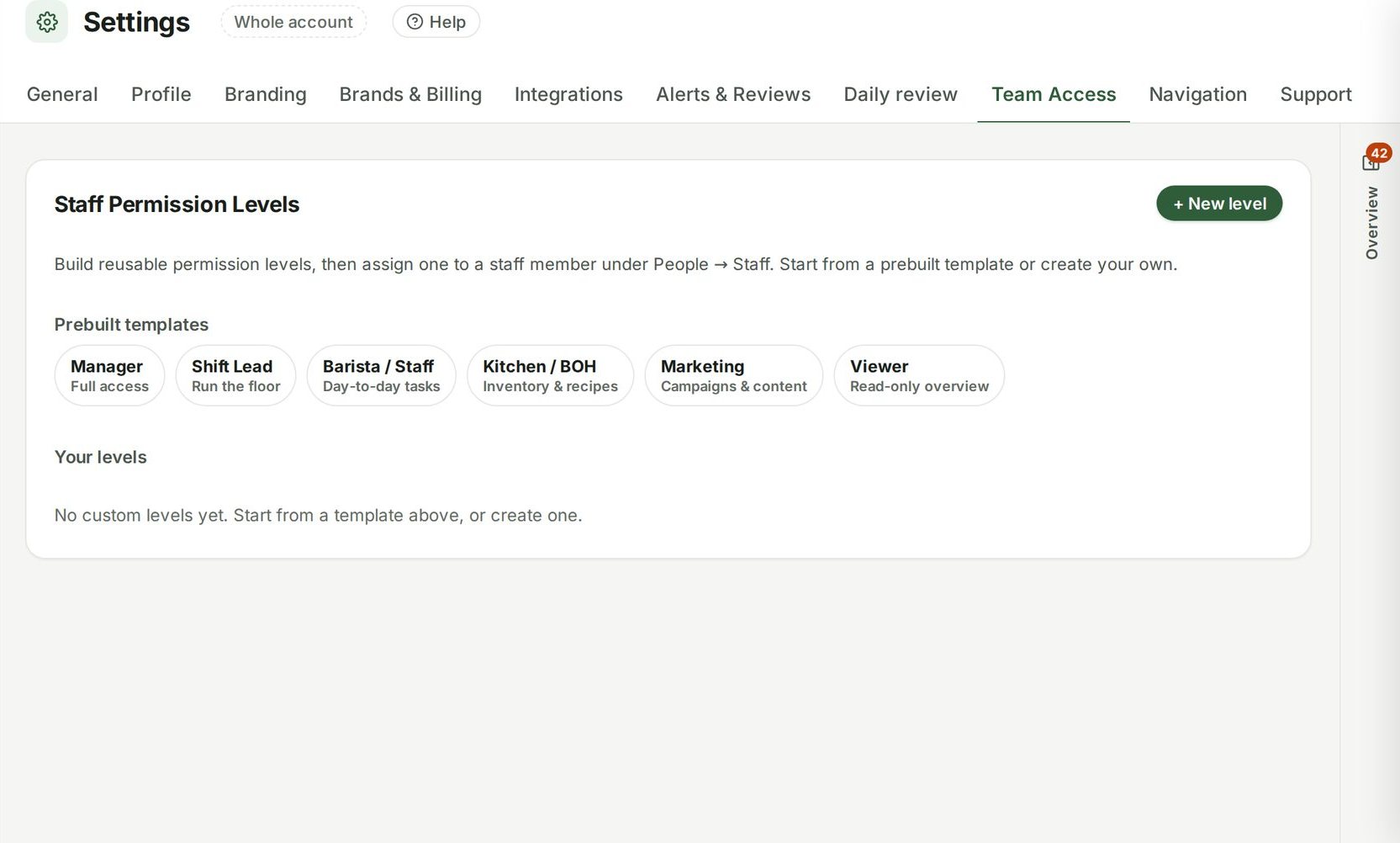Select the Kitchen / BOH template
Screen dimensions: 1400x843
(x=550, y=375)
